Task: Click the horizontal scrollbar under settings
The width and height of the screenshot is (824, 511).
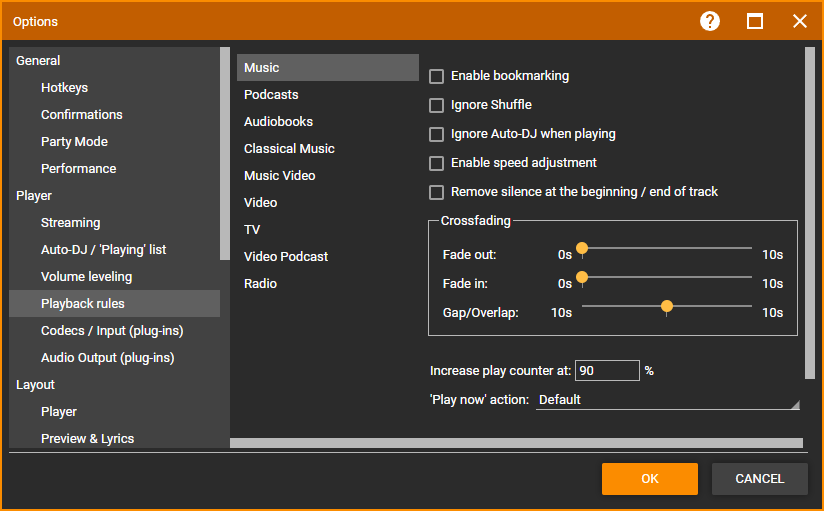Action: pos(516,443)
